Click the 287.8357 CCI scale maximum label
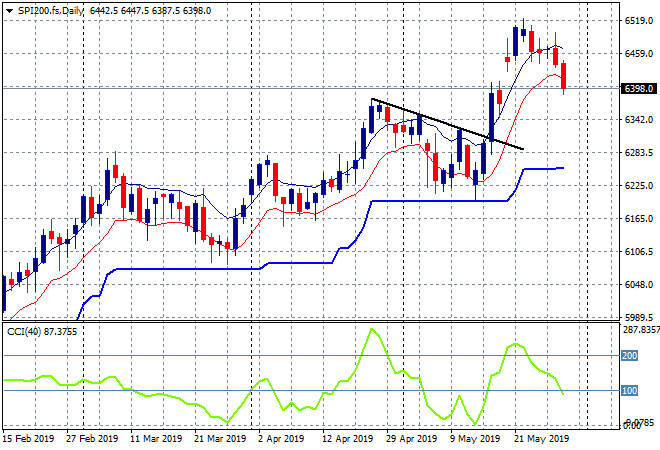The image size is (660, 450). 641,330
